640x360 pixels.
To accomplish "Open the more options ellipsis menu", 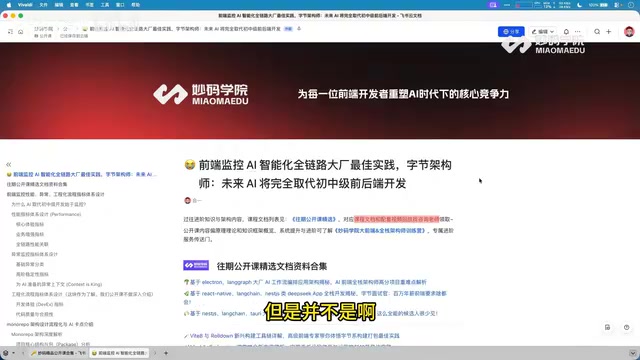I will point(578,31).
